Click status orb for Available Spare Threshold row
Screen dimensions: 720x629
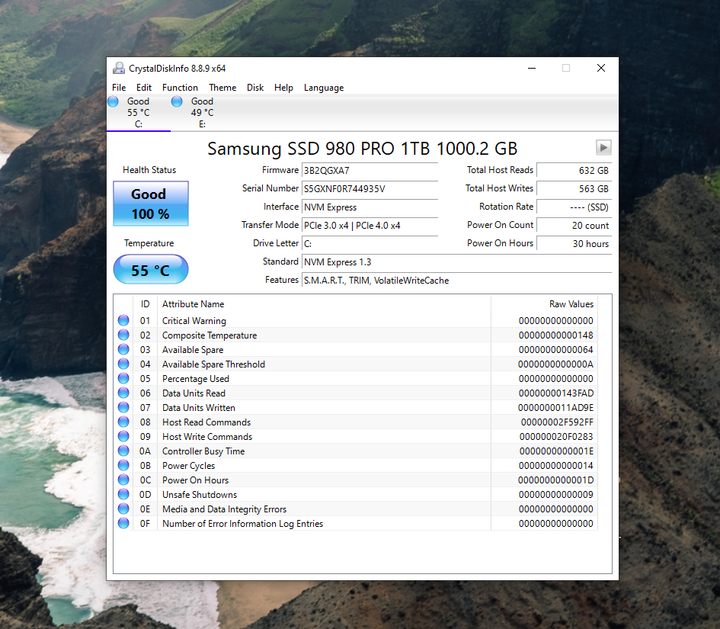[x=124, y=364]
